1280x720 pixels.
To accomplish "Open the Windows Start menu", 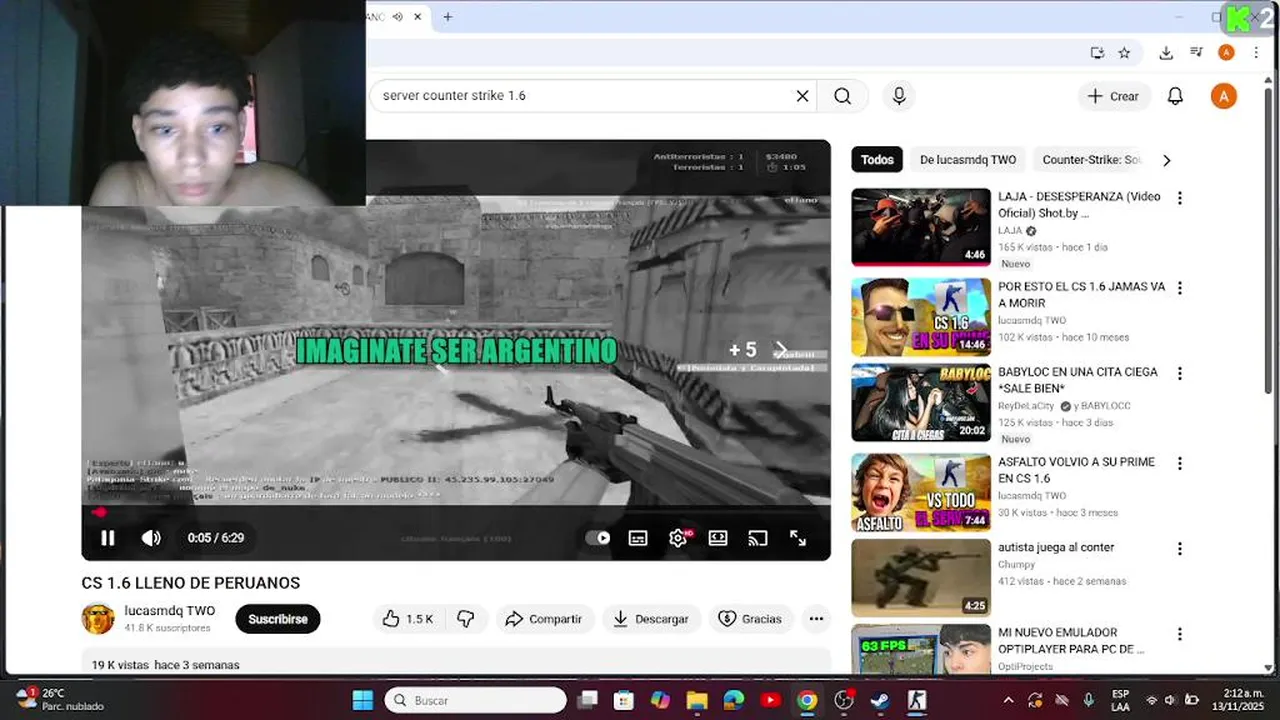I will tap(362, 700).
